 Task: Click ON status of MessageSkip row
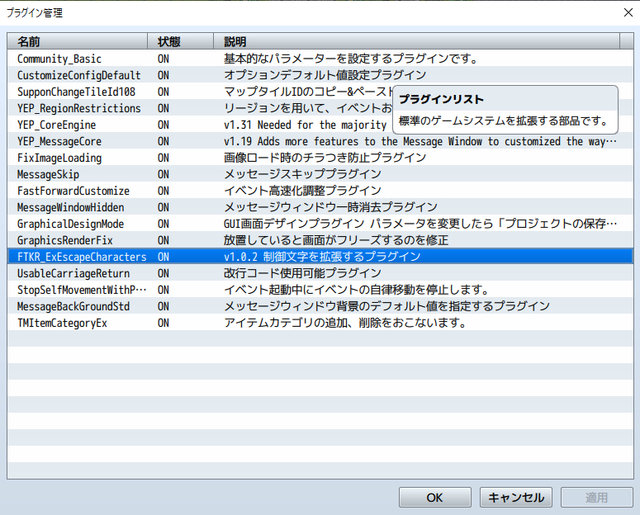163,174
